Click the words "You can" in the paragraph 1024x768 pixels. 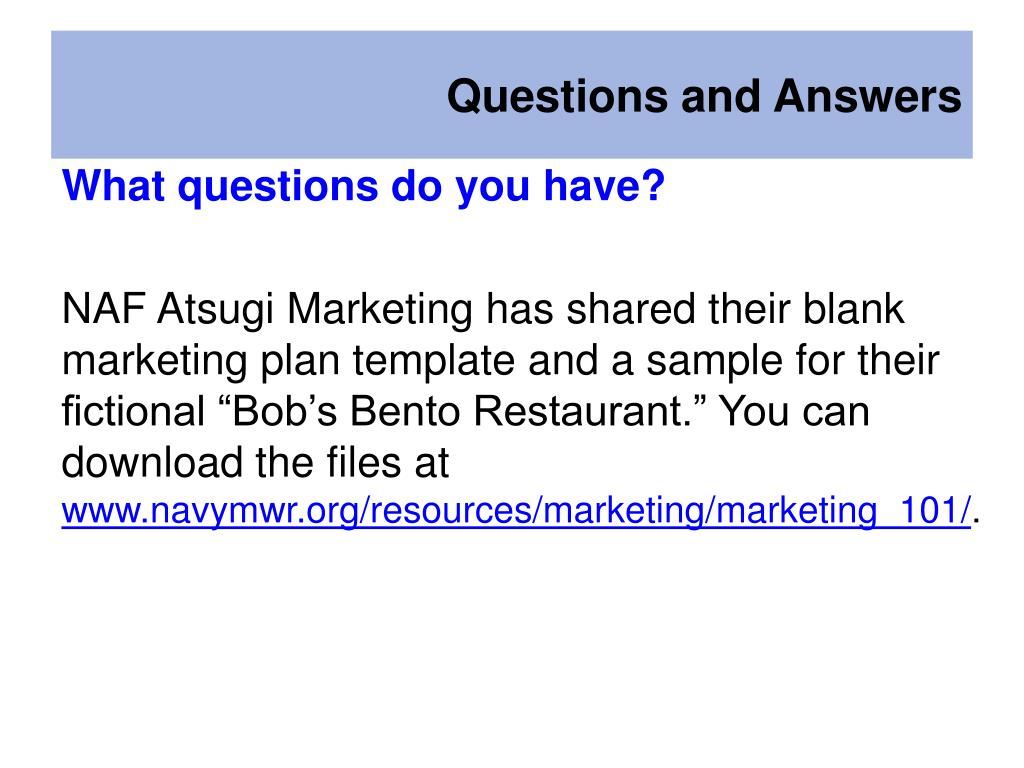[x=795, y=412]
